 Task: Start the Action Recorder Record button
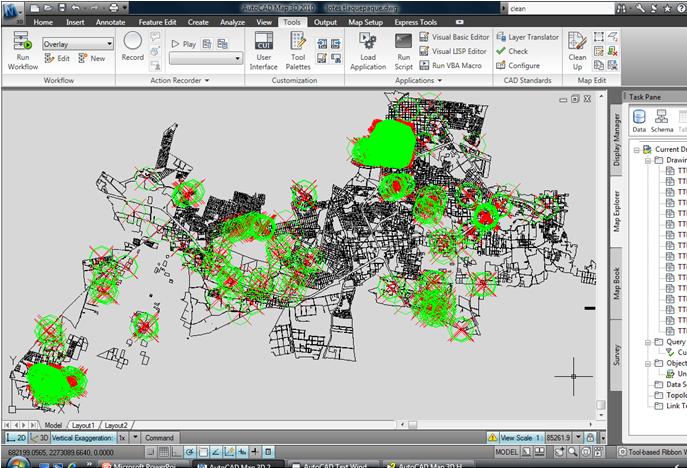(132, 46)
